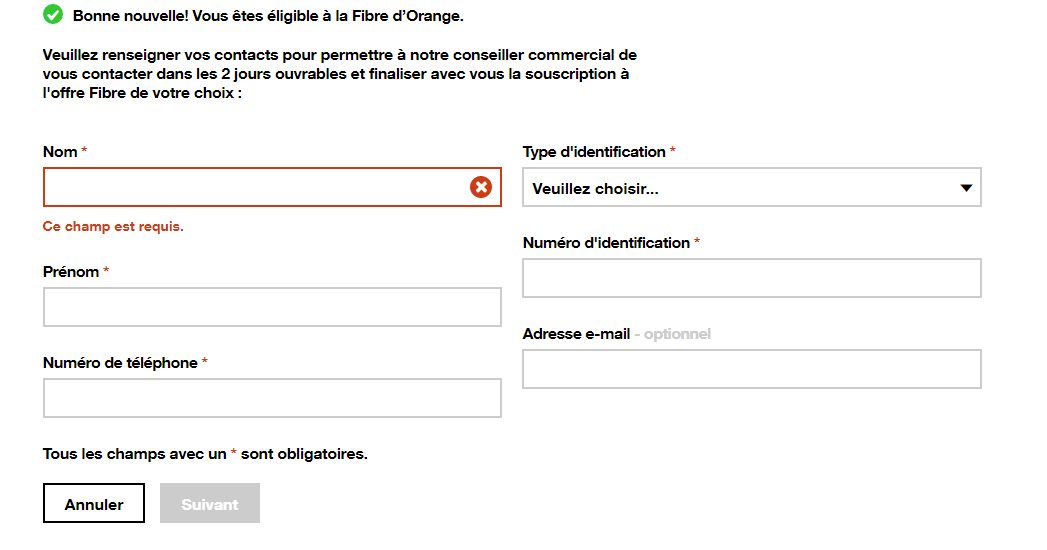The image size is (1047, 550).
Task: Open the Type d'identification combo box
Action: (x=740, y=188)
